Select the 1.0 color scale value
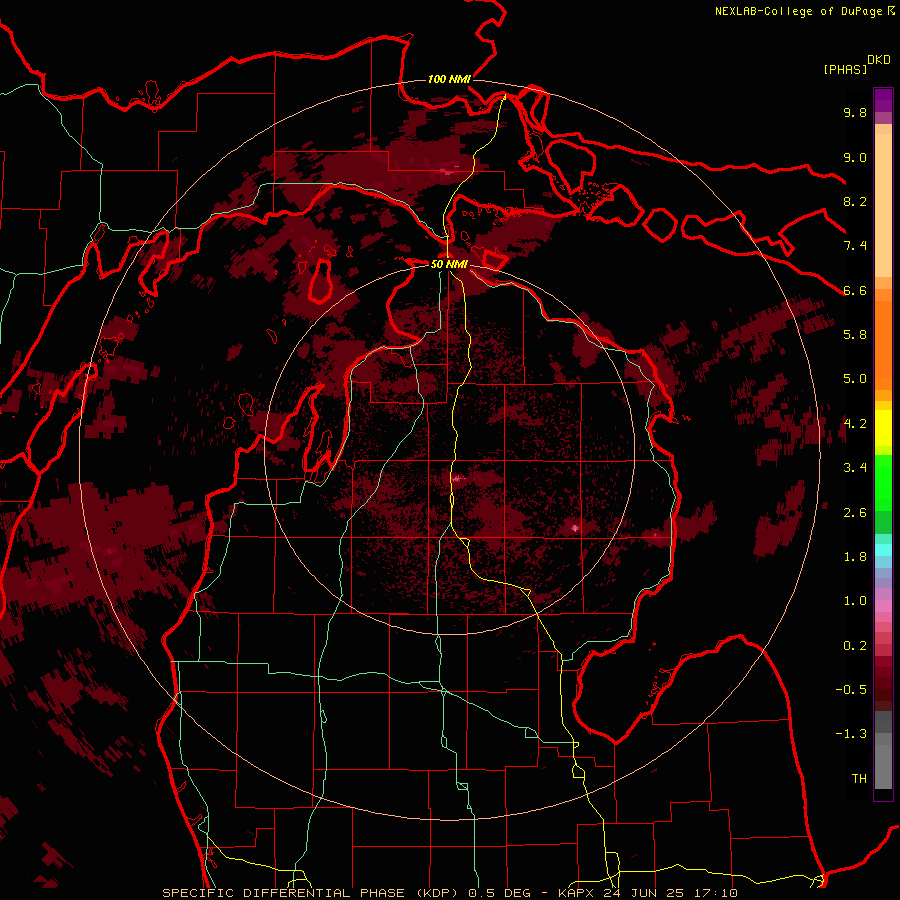900x900 pixels. pos(855,600)
